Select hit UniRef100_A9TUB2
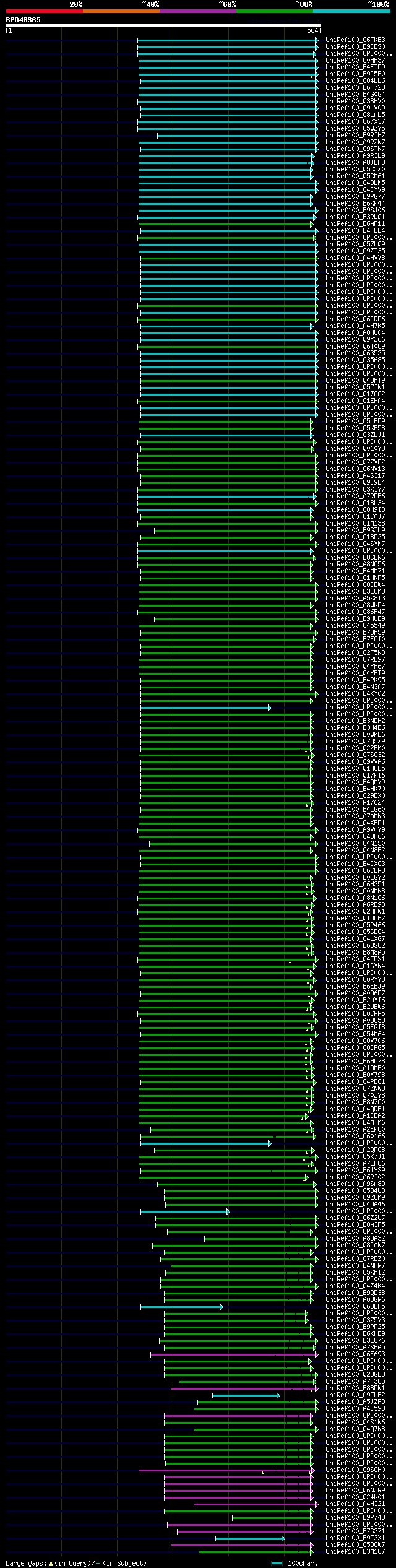The width and height of the screenshot is (396, 1568). 355,1395
